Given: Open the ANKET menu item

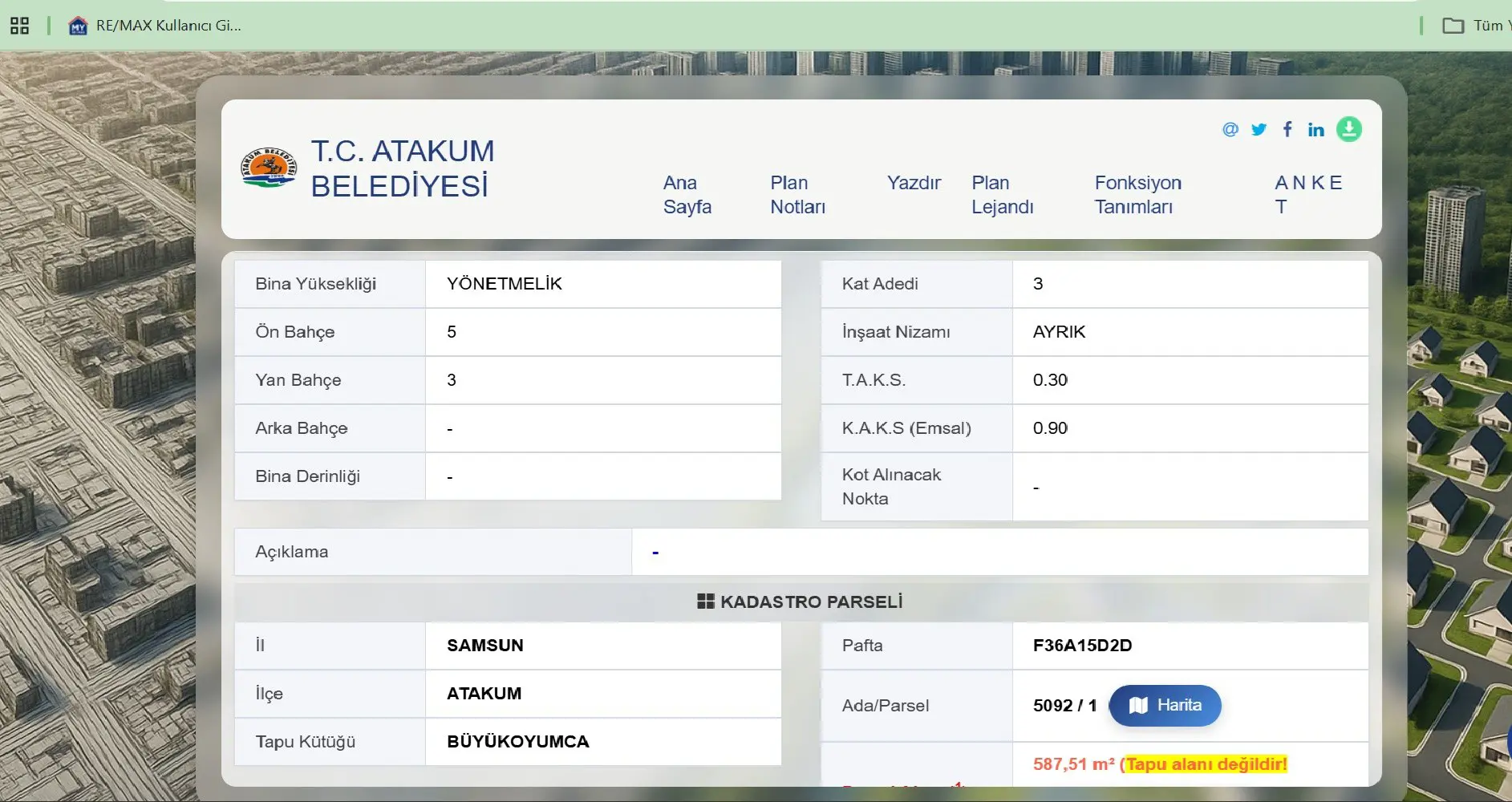Looking at the screenshot, I should 1308,195.
